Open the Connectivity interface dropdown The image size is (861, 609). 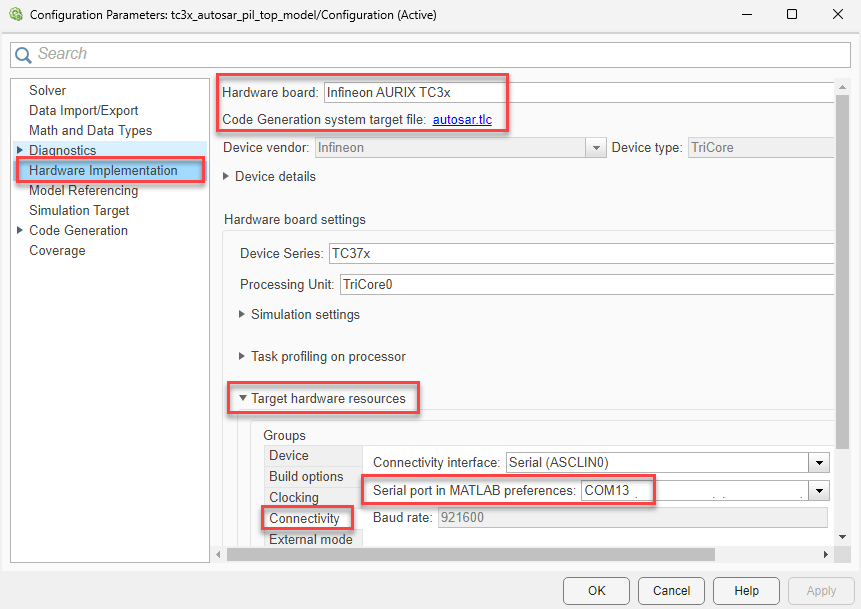(819, 462)
